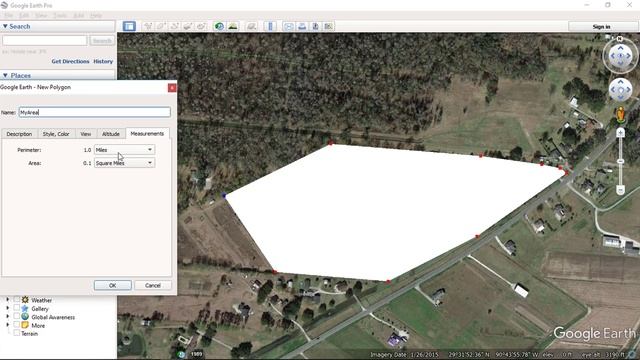640x360 pixels.
Task: Click the look-around compass ring
Action: (x=620, y=56)
